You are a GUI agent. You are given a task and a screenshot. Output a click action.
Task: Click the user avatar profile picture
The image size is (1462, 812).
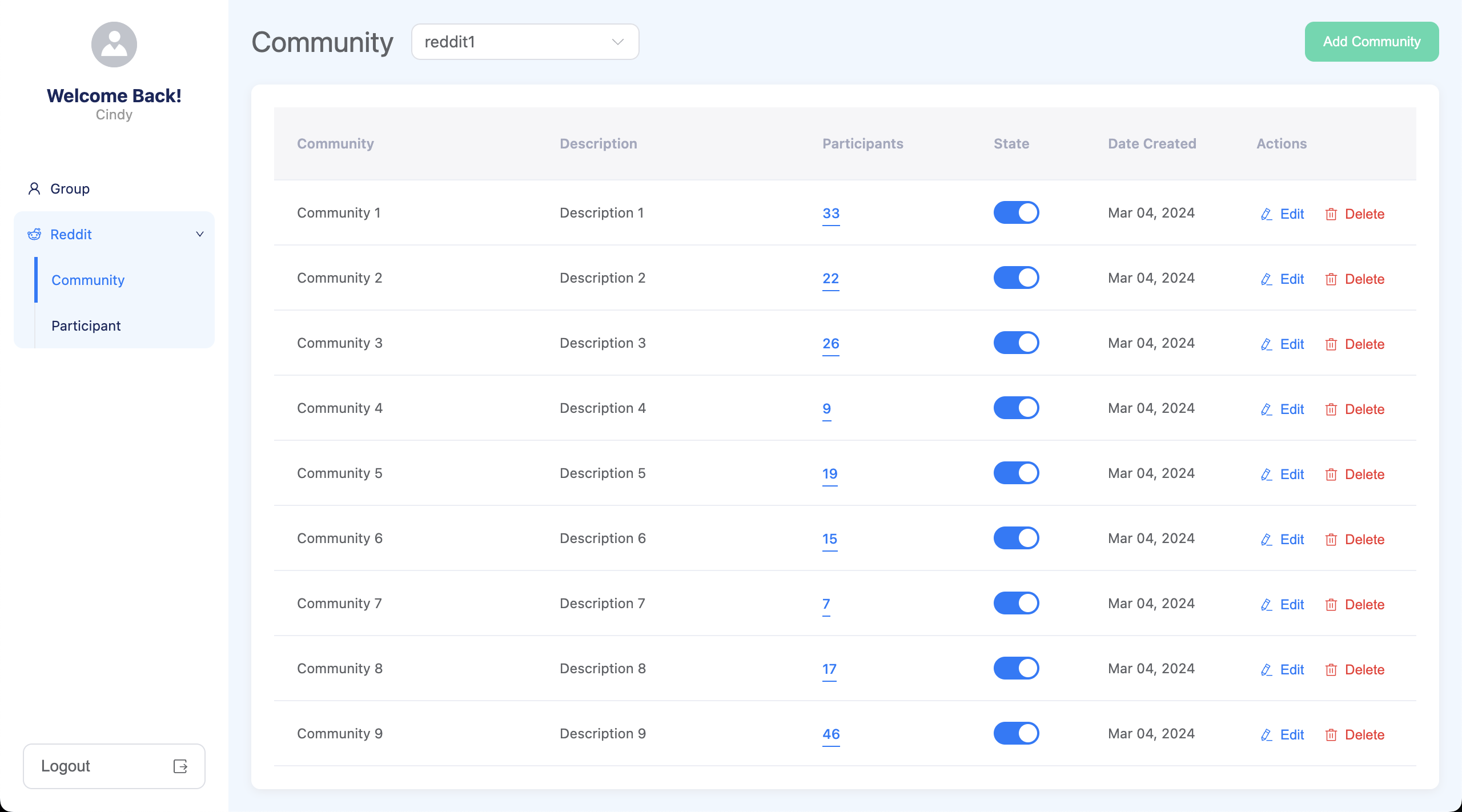pos(114,45)
